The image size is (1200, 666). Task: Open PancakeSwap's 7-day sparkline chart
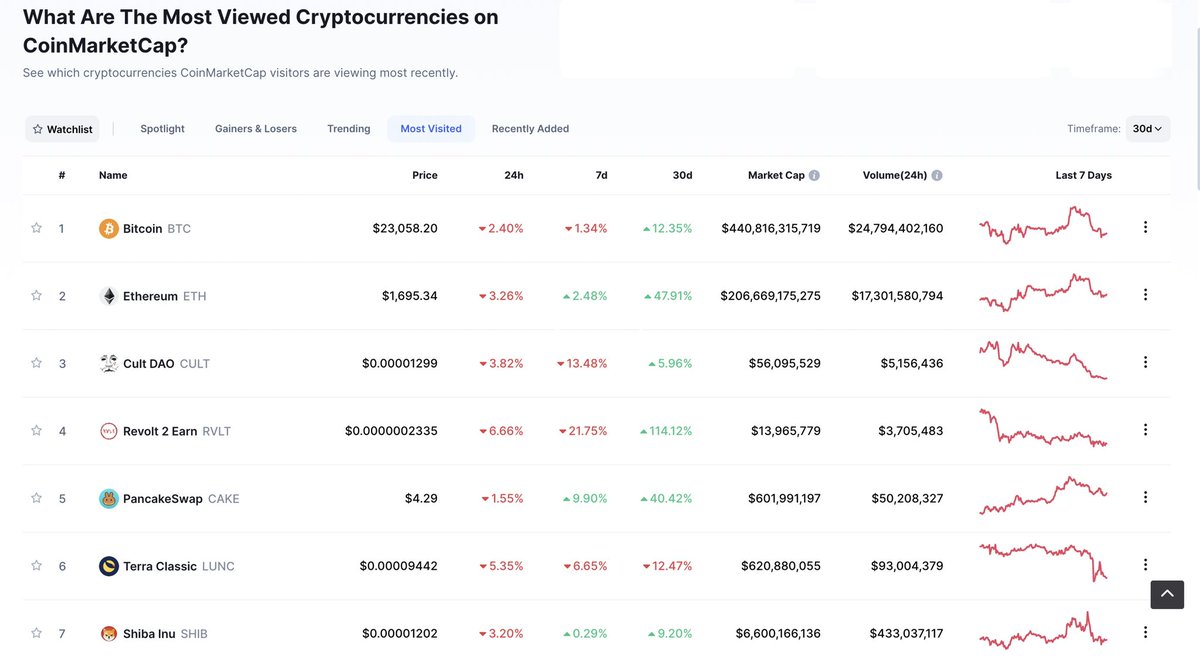[x=1043, y=495]
